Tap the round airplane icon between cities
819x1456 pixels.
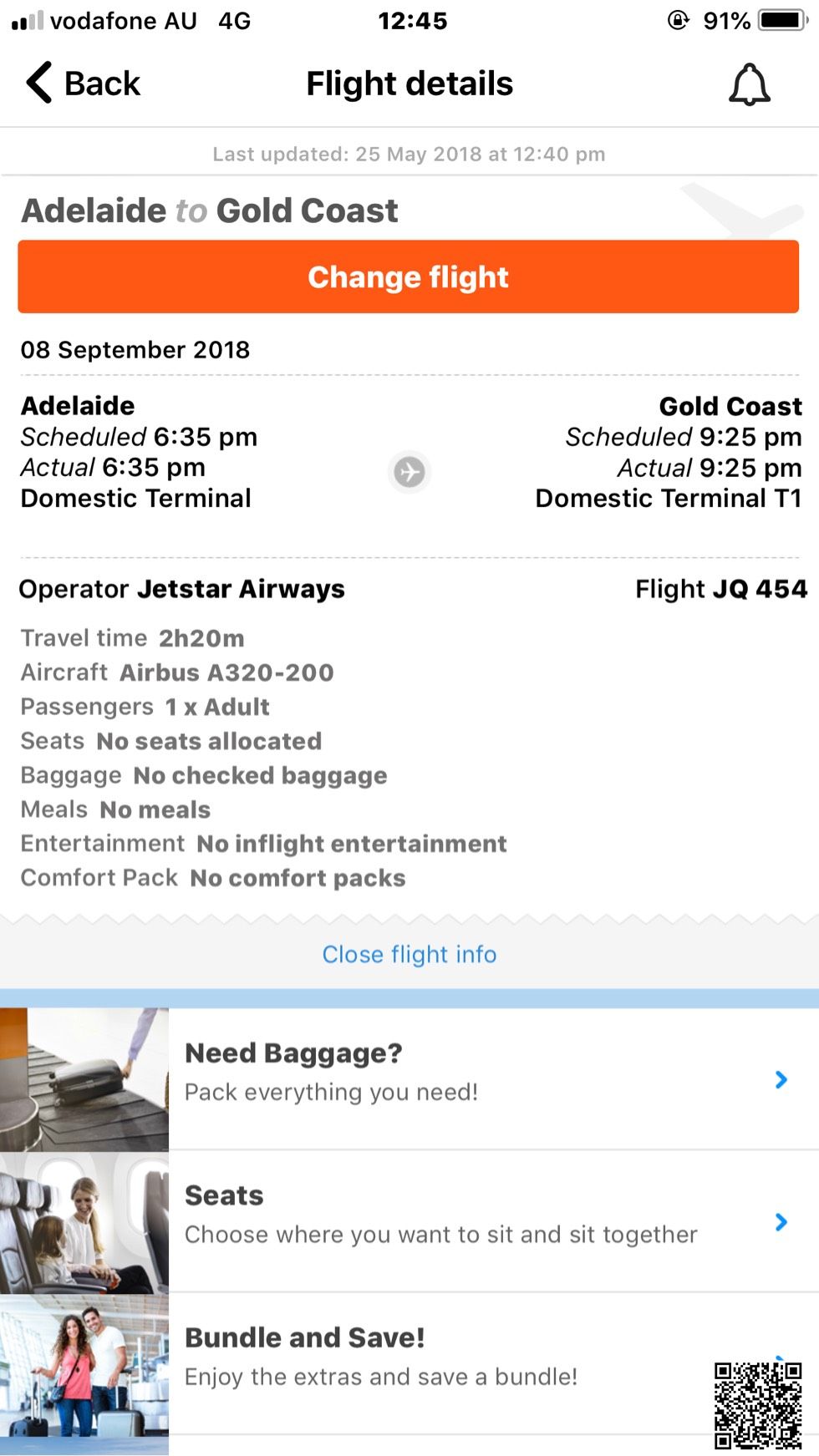coord(409,472)
